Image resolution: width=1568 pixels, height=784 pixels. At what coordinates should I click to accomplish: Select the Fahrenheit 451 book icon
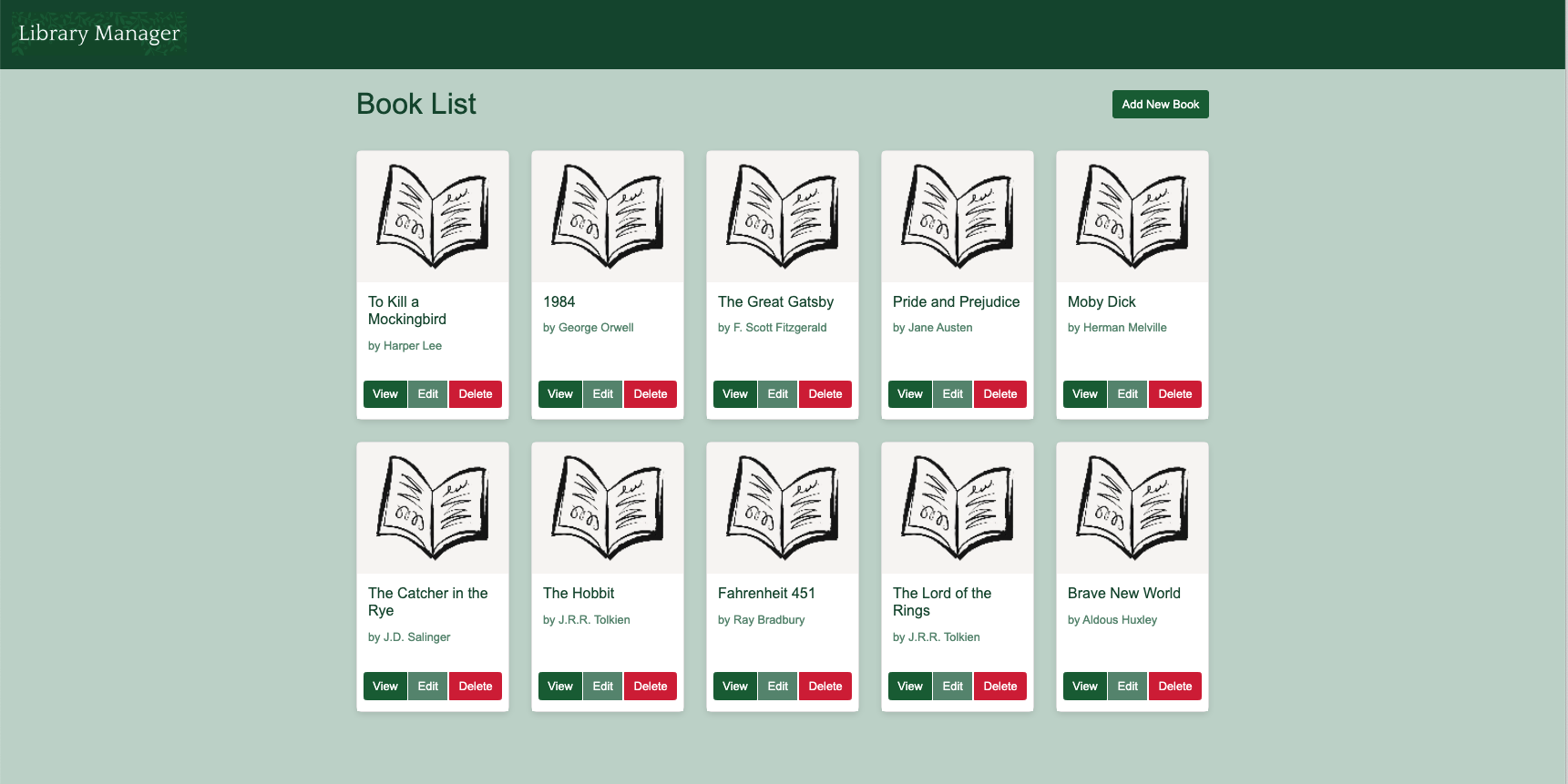click(x=782, y=508)
